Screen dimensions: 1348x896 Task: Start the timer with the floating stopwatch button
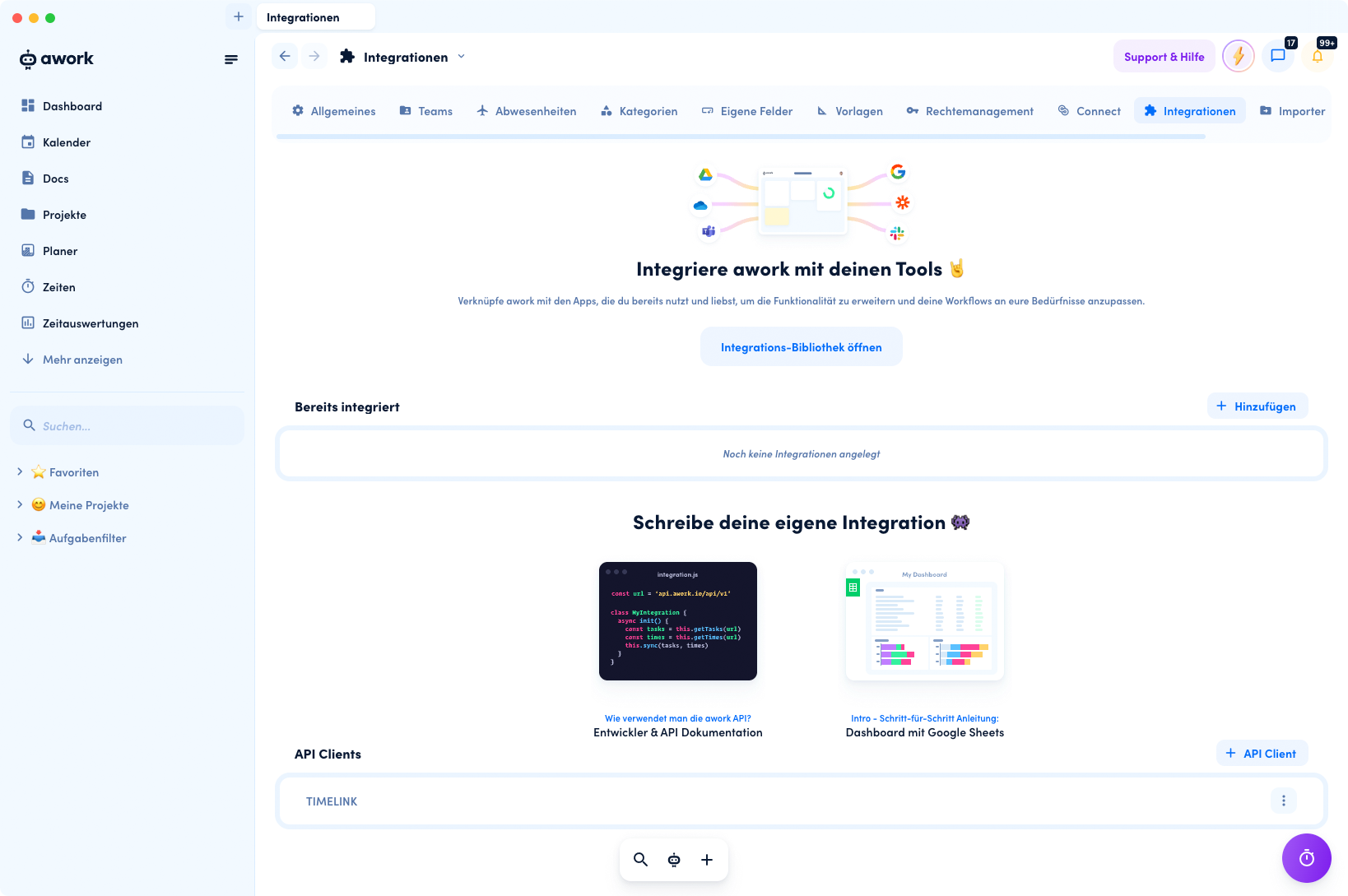[1306, 858]
